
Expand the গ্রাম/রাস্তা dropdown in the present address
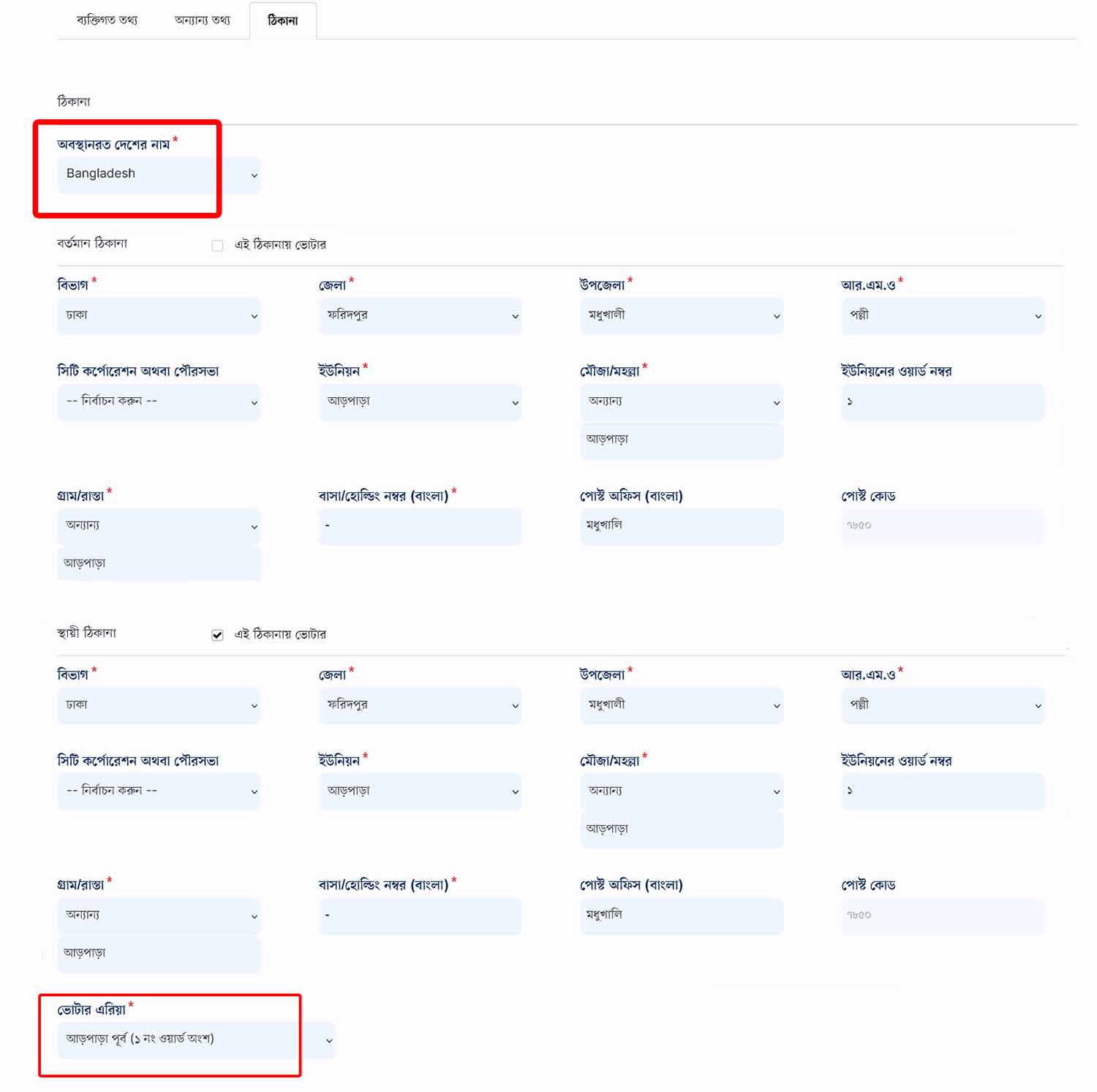[x=159, y=526]
